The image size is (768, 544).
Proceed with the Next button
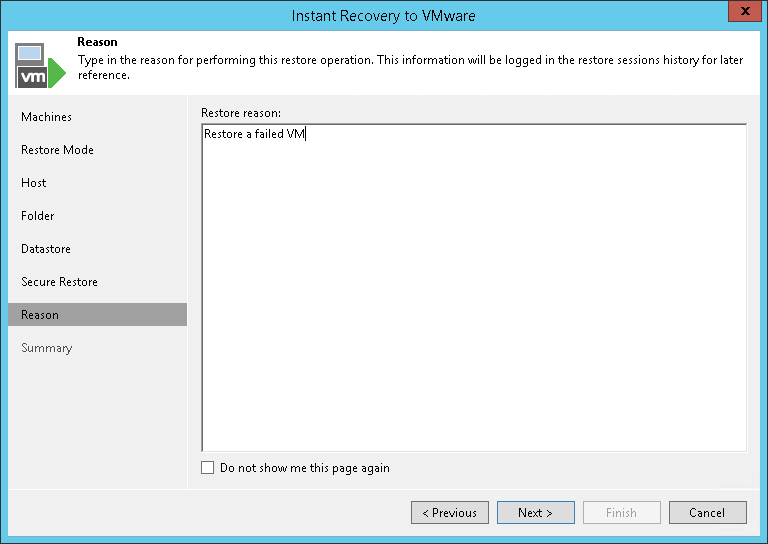coord(535,513)
